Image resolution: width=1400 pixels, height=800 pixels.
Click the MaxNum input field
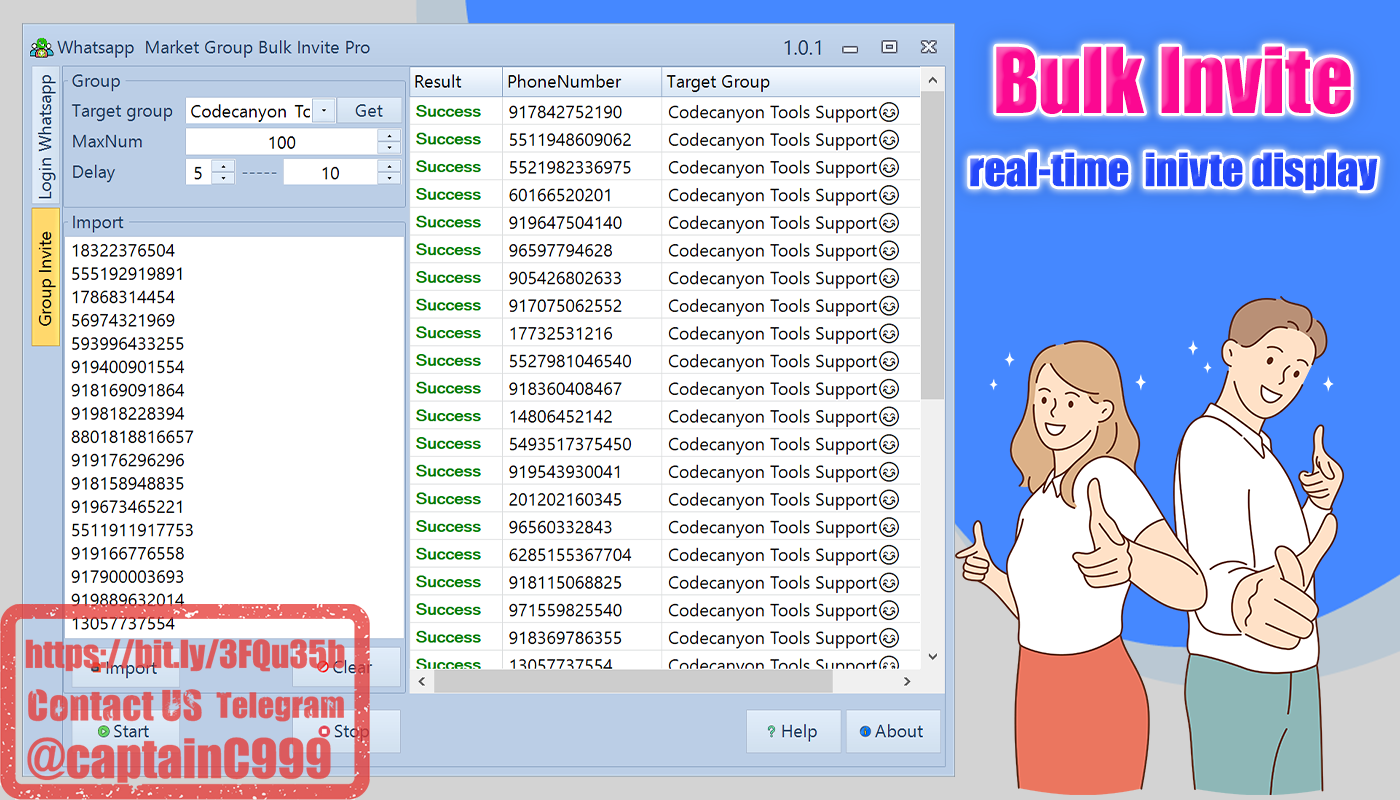click(282, 142)
